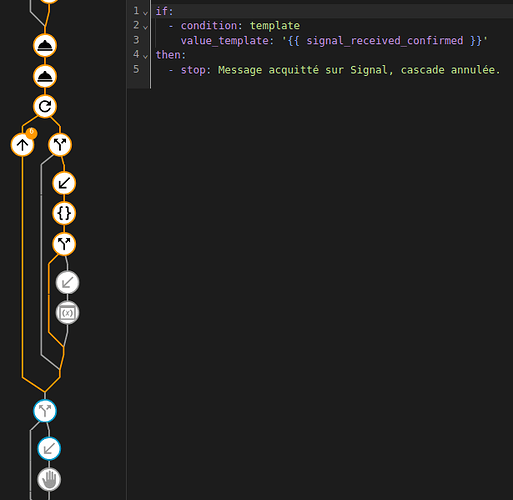Select the blue-outlined branch node
The image size is (513, 500).
[x=45, y=411]
